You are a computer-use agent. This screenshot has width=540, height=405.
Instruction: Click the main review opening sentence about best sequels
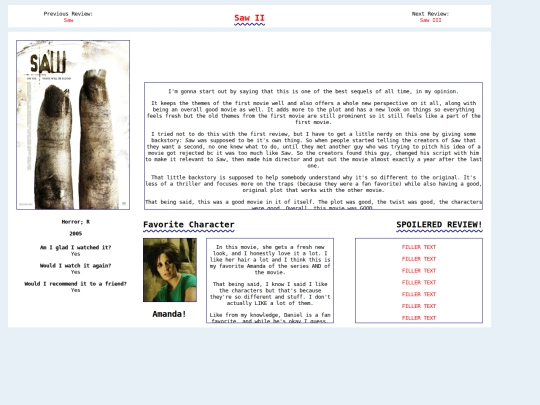[x=313, y=91]
